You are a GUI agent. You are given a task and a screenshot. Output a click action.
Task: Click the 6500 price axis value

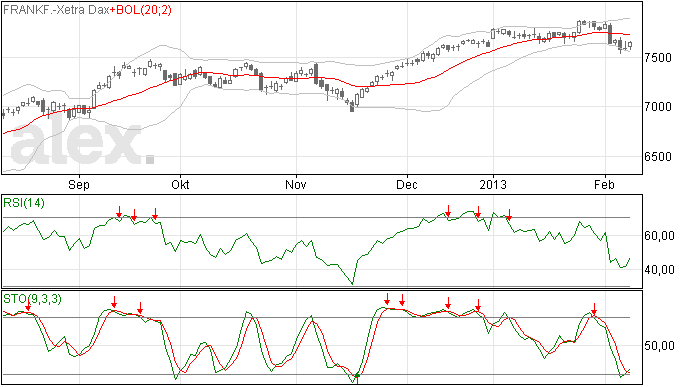tap(658, 157)
